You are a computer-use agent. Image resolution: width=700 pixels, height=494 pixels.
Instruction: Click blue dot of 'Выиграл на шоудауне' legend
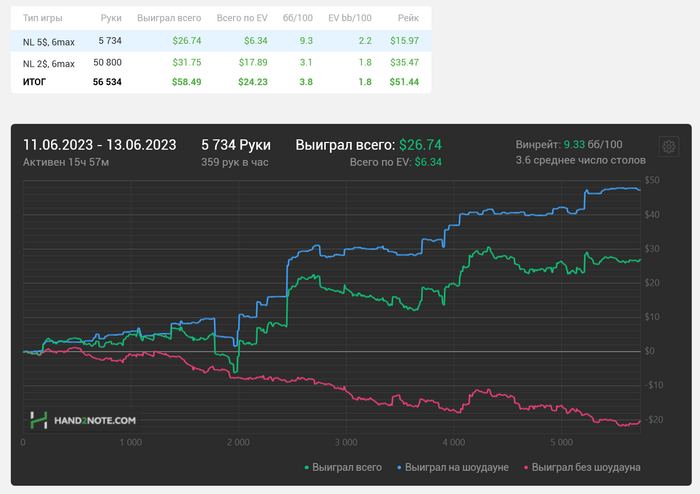399,468
